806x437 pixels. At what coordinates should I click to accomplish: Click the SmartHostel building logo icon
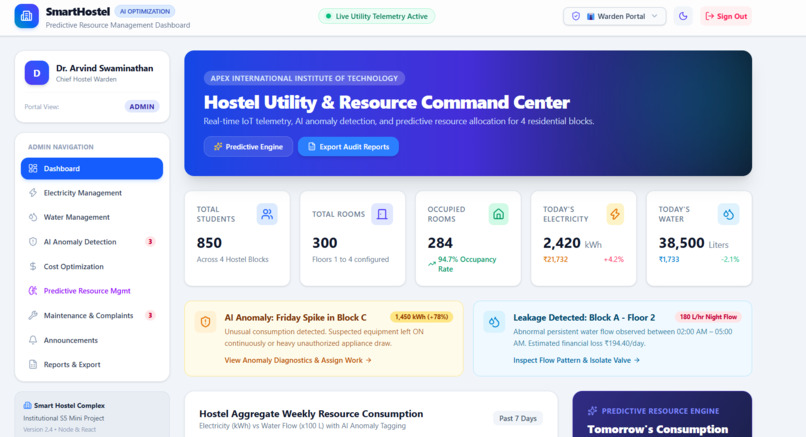[26, 16]
